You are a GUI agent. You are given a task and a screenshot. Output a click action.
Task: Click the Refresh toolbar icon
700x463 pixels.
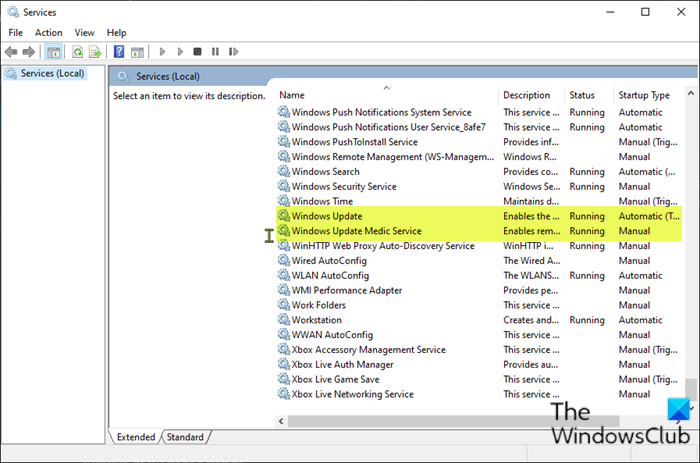[78, 52]
